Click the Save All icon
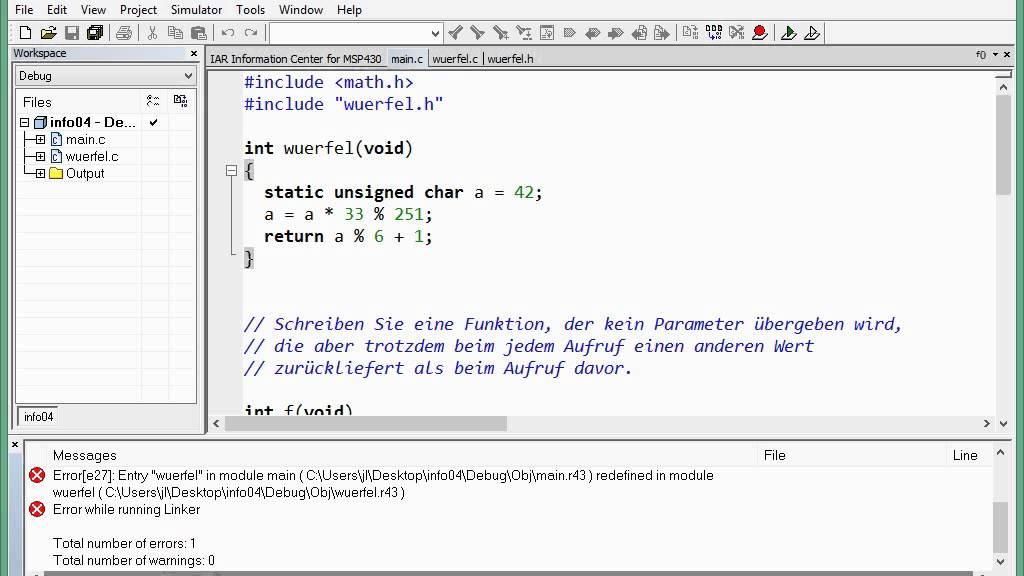The width and height of the screenshot is (1024, 576). click(x=95, y=33)
